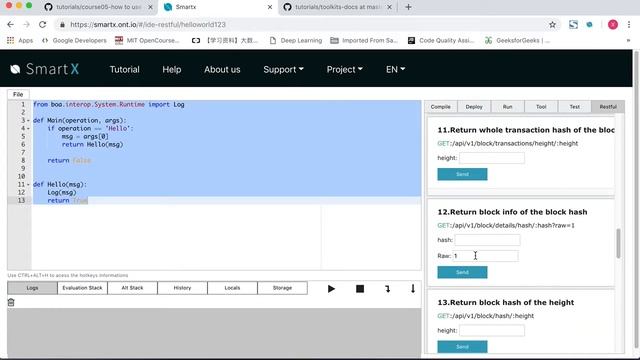Switch to the Compile tab
The height and width of the screenshot is (360, 640).
click(441, 107)
